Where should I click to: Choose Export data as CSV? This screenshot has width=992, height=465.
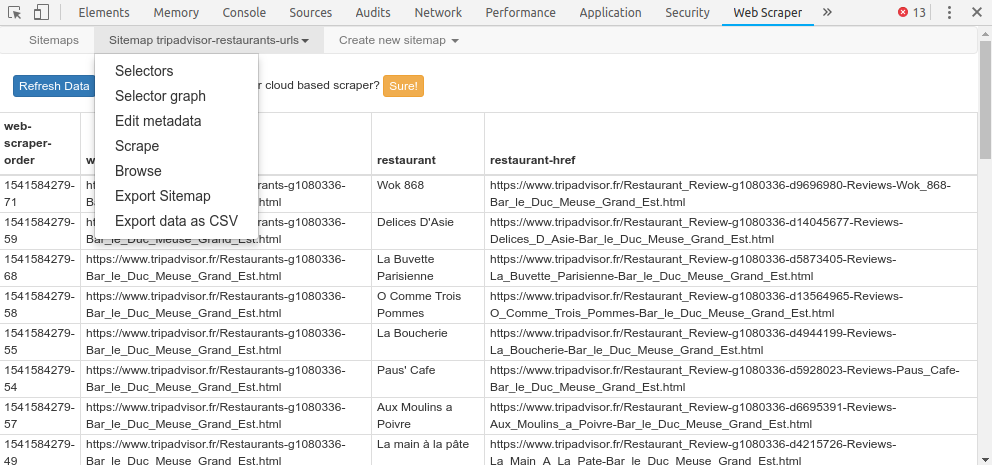[177, 221]
